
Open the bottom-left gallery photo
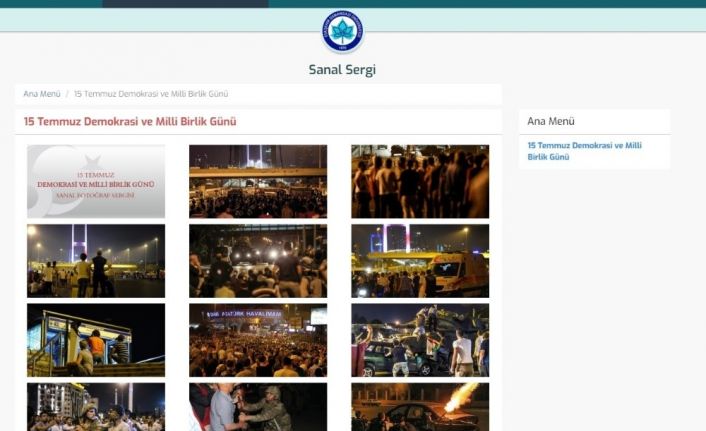point(96,407)
